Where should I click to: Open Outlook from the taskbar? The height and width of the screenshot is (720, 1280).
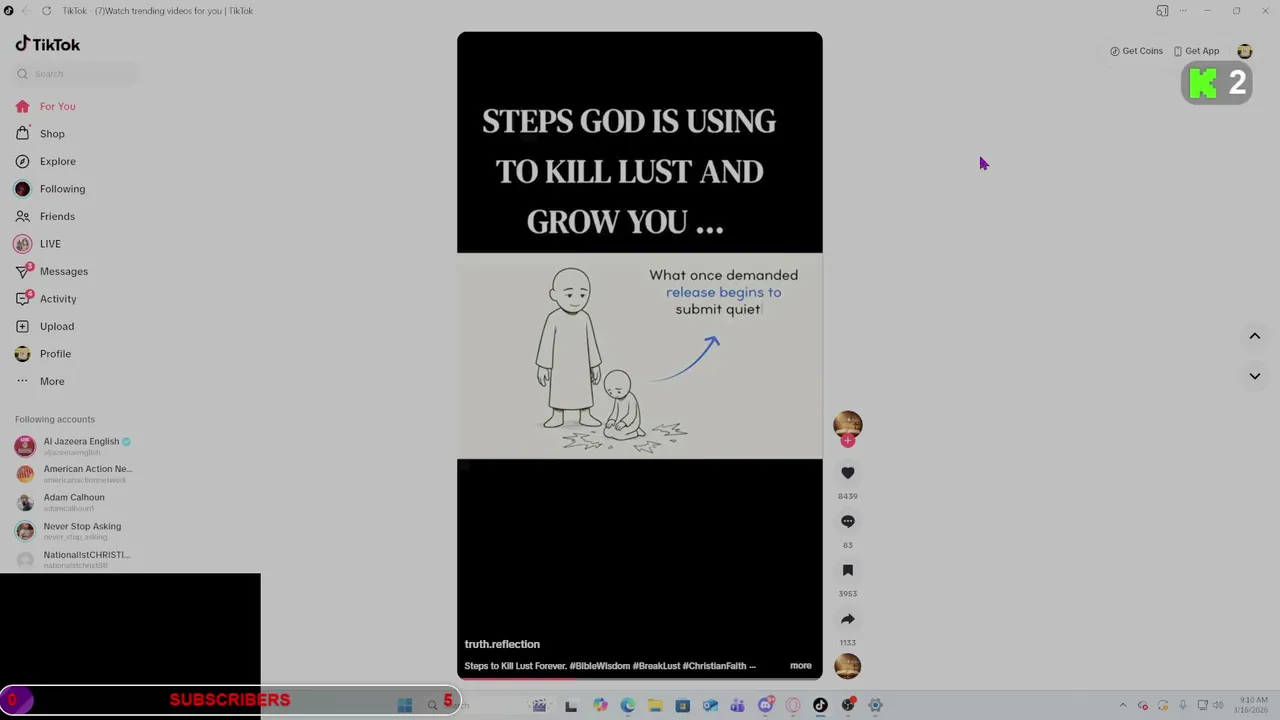(710, 706)
